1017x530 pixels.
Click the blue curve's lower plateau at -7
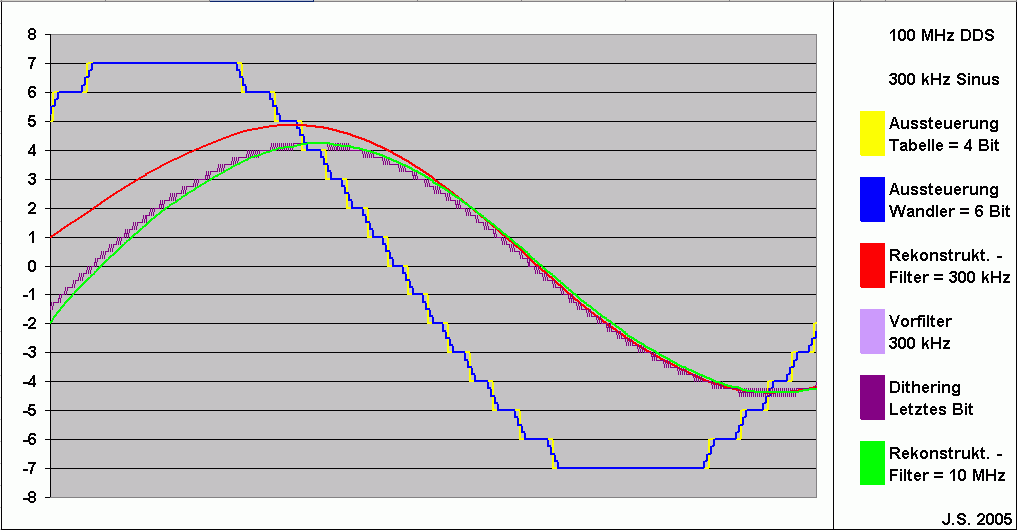tap(630, 468)
